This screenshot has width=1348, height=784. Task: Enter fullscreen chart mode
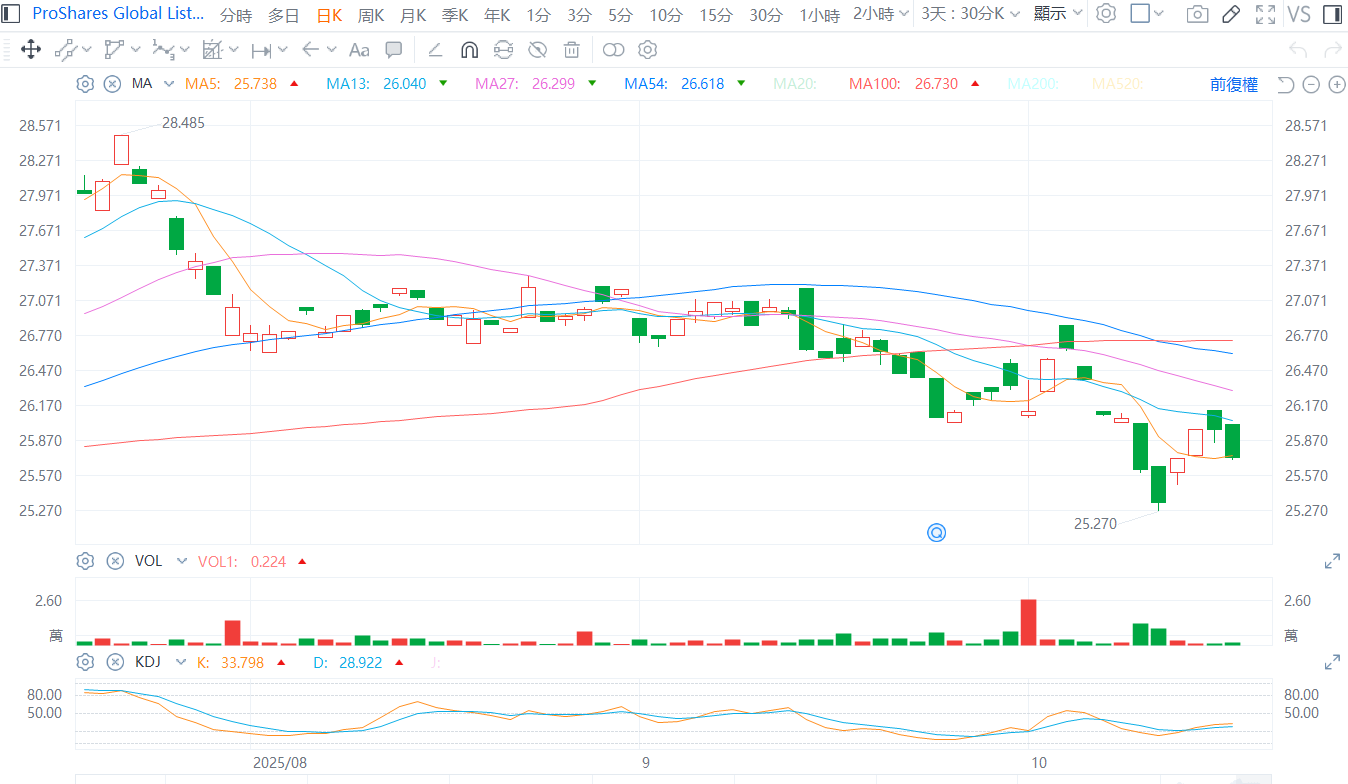(x=1265, y=14)
